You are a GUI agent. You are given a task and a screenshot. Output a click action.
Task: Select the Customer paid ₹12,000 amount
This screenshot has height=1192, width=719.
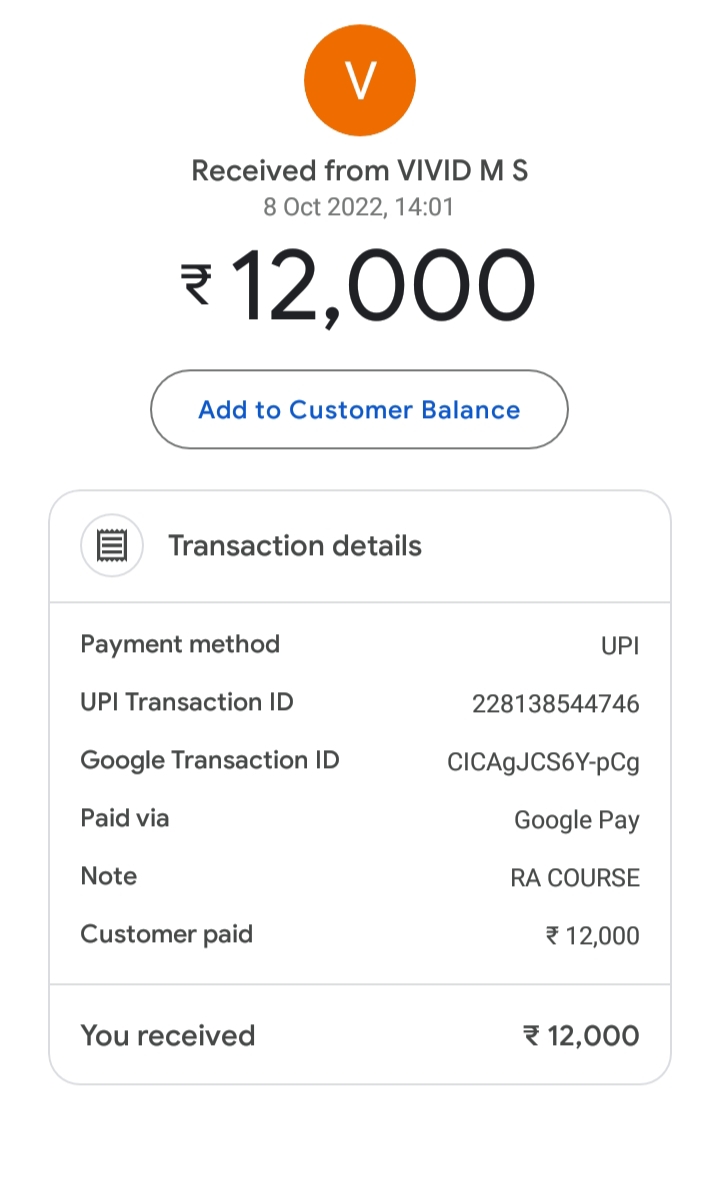(x=592, y=936)
